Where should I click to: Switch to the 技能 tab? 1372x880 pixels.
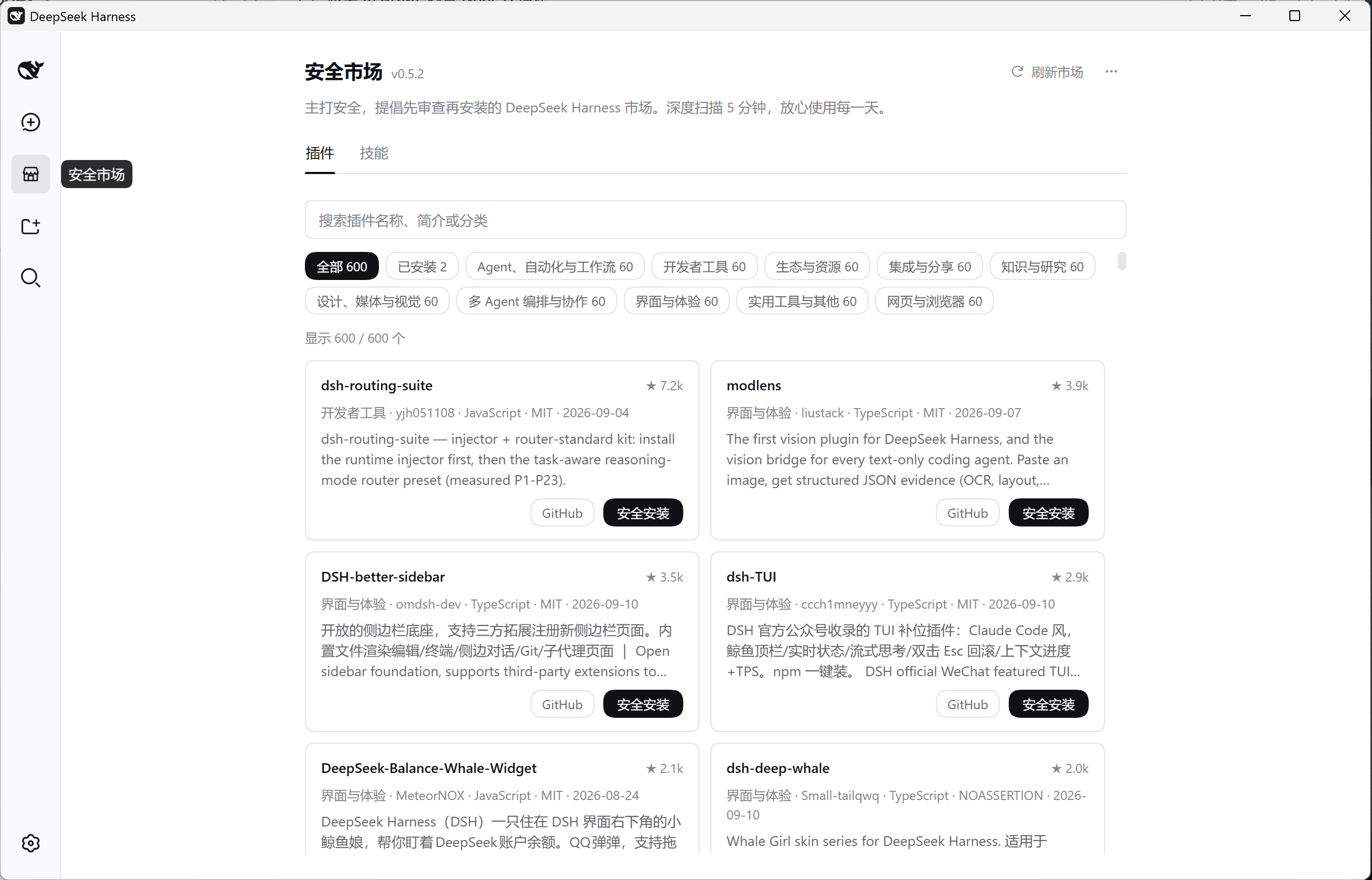(x=374, y=153)
